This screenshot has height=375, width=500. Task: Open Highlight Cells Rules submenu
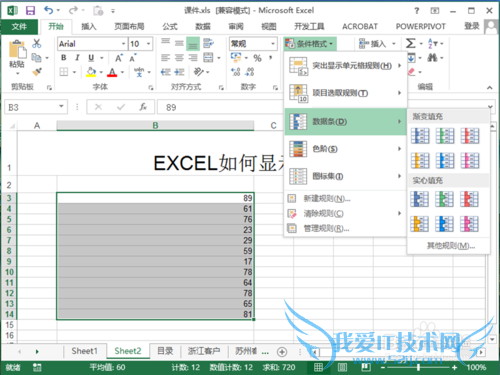(x=345, y=66)
